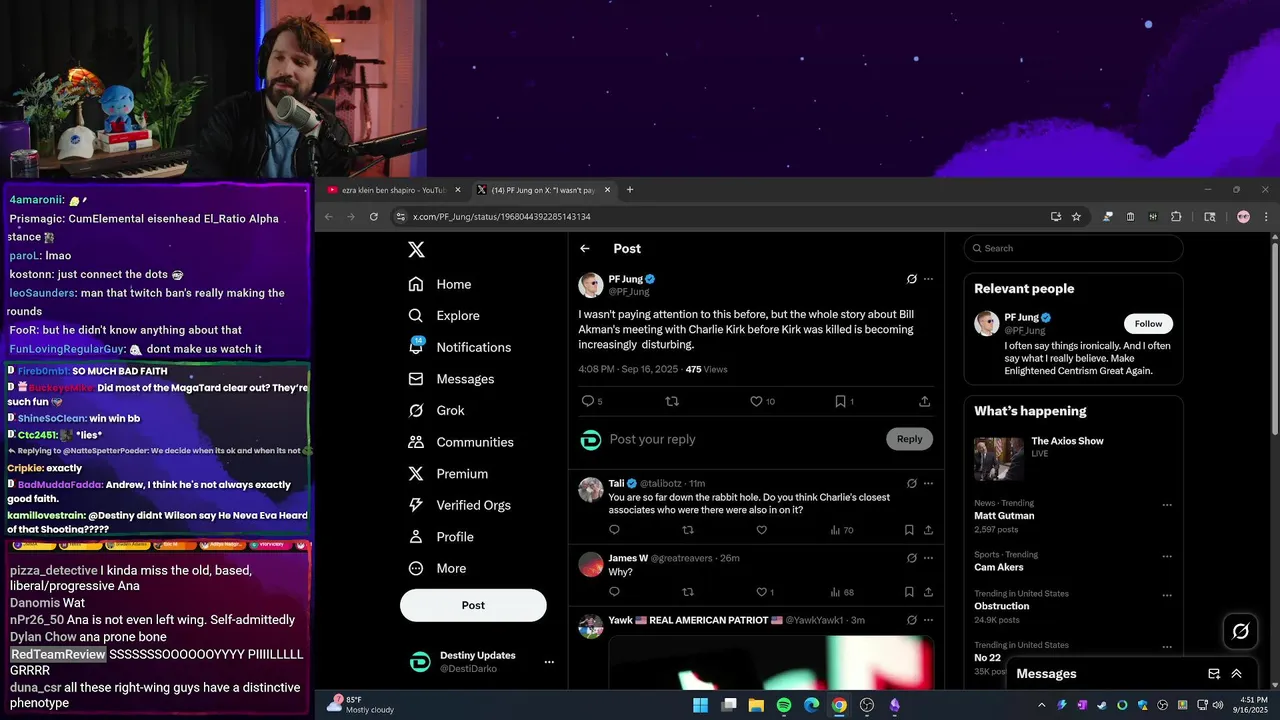Open more options on James W's reply
Screen dimensions: 1280x720
click(x=928, y=558)
